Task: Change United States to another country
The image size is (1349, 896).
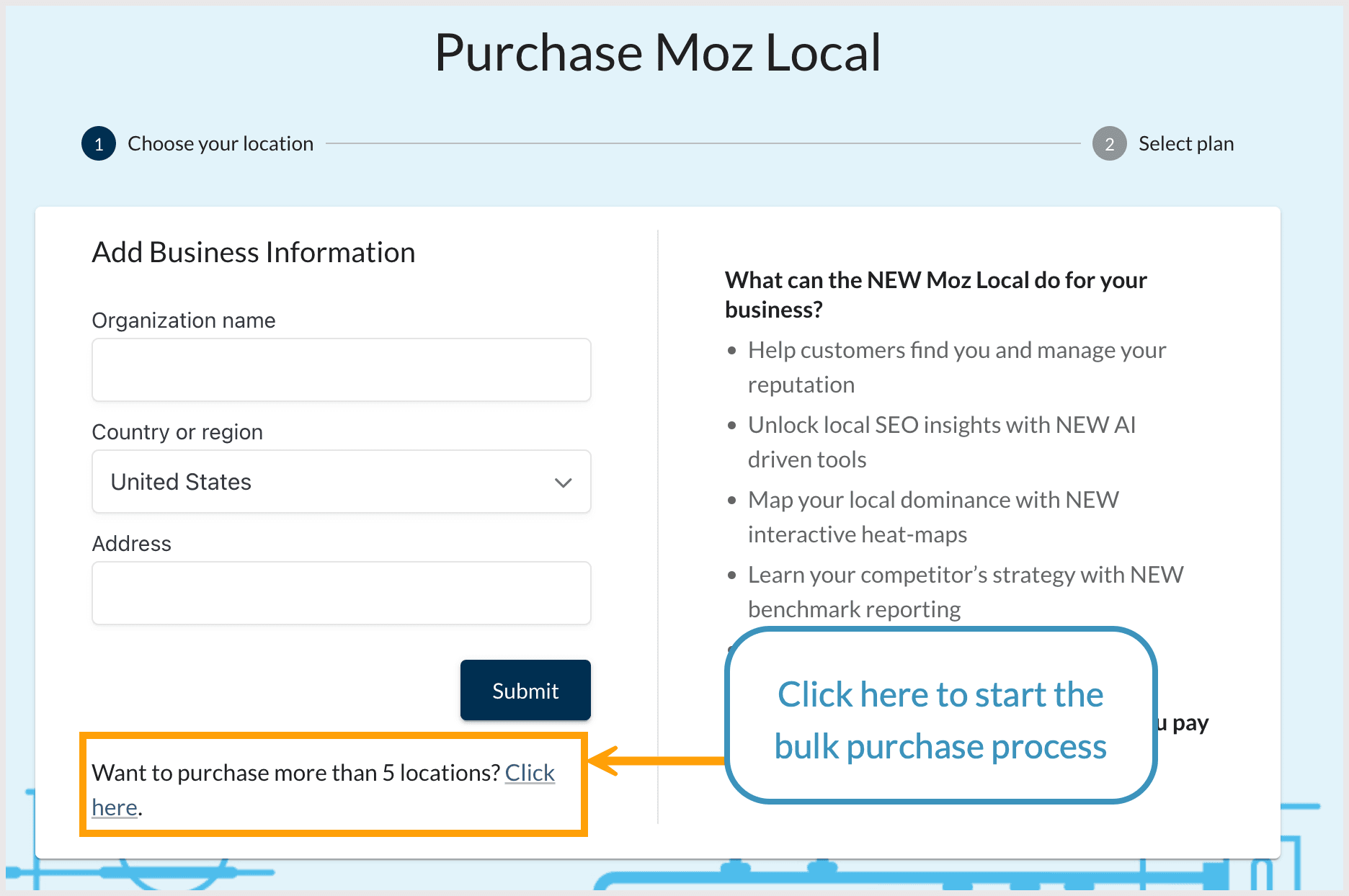Action: pyautogui.click(x=341, y=482)
